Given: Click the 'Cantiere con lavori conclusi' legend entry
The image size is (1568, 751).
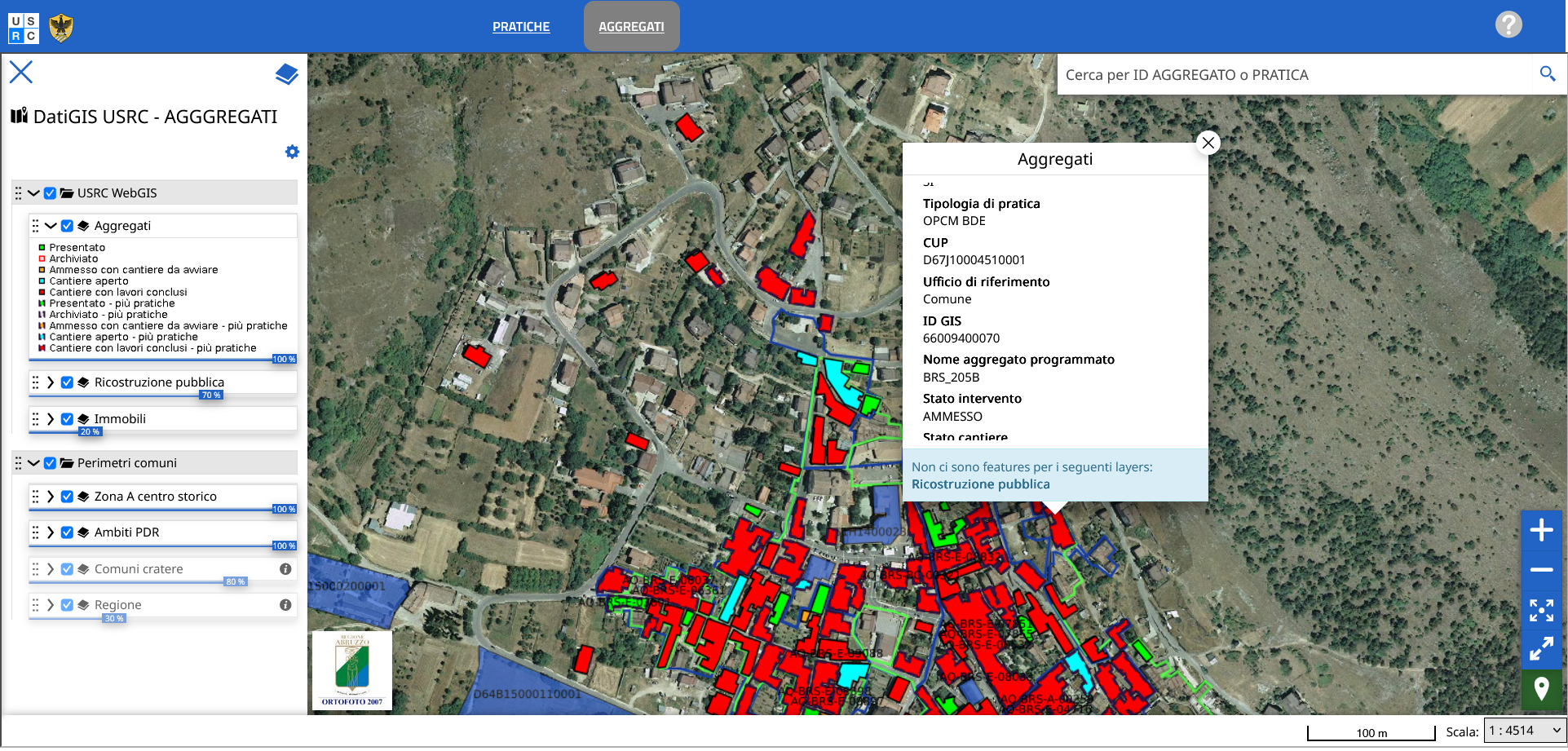Looking at the screenshot, I should click(118, 293).
